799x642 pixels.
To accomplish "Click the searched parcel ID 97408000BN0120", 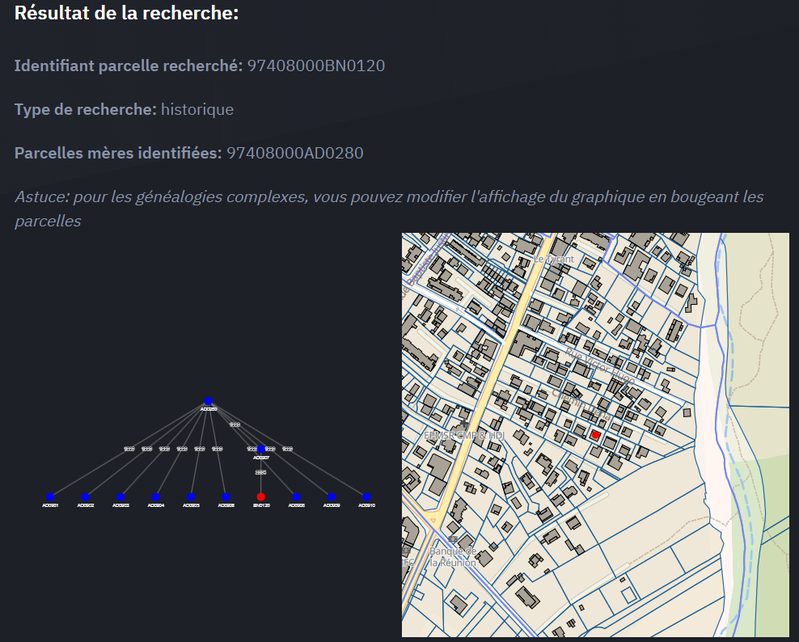I will [x=316, y=66].
